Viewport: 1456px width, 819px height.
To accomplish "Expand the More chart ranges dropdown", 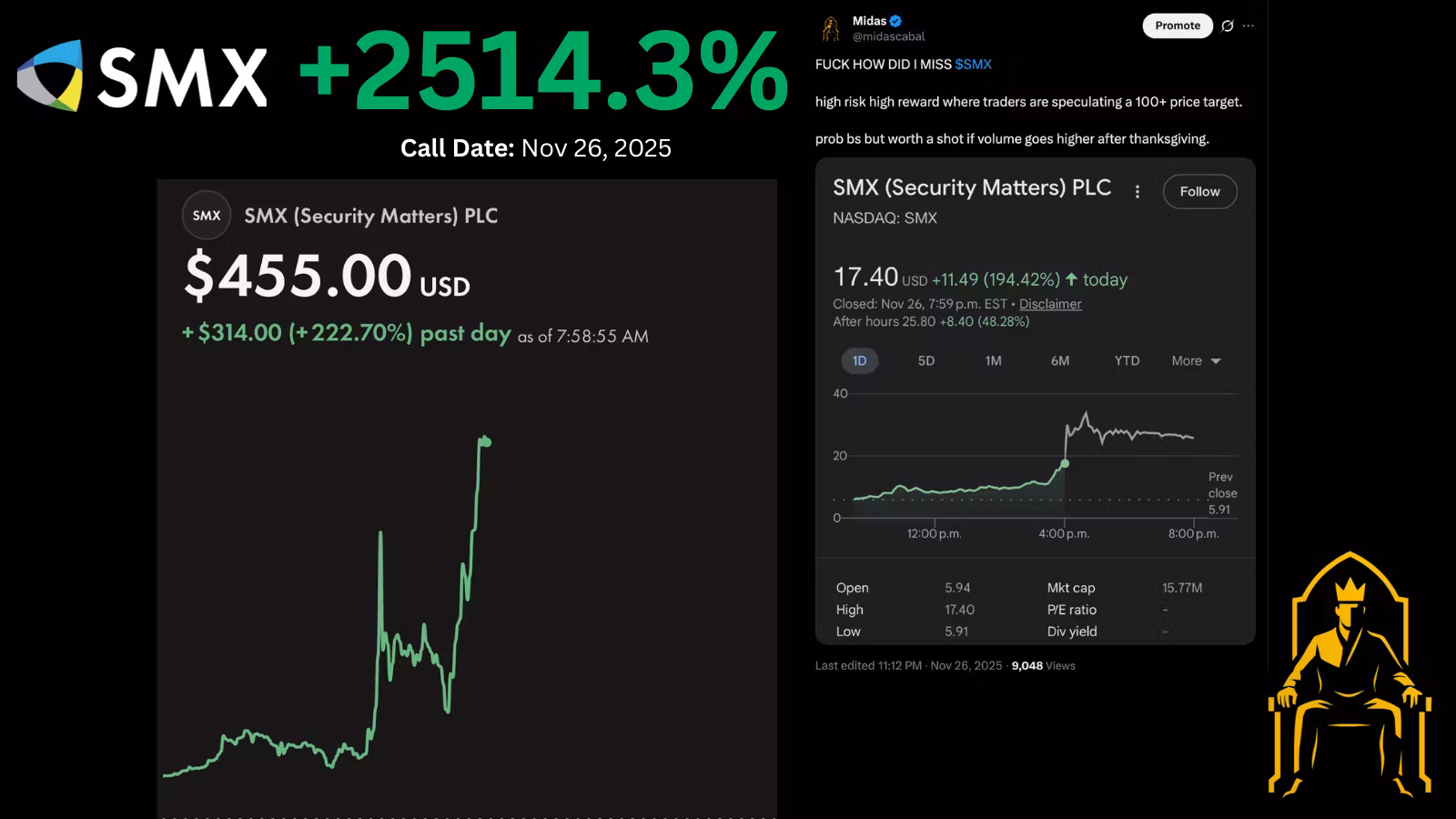I will (x=1196, y=361).
